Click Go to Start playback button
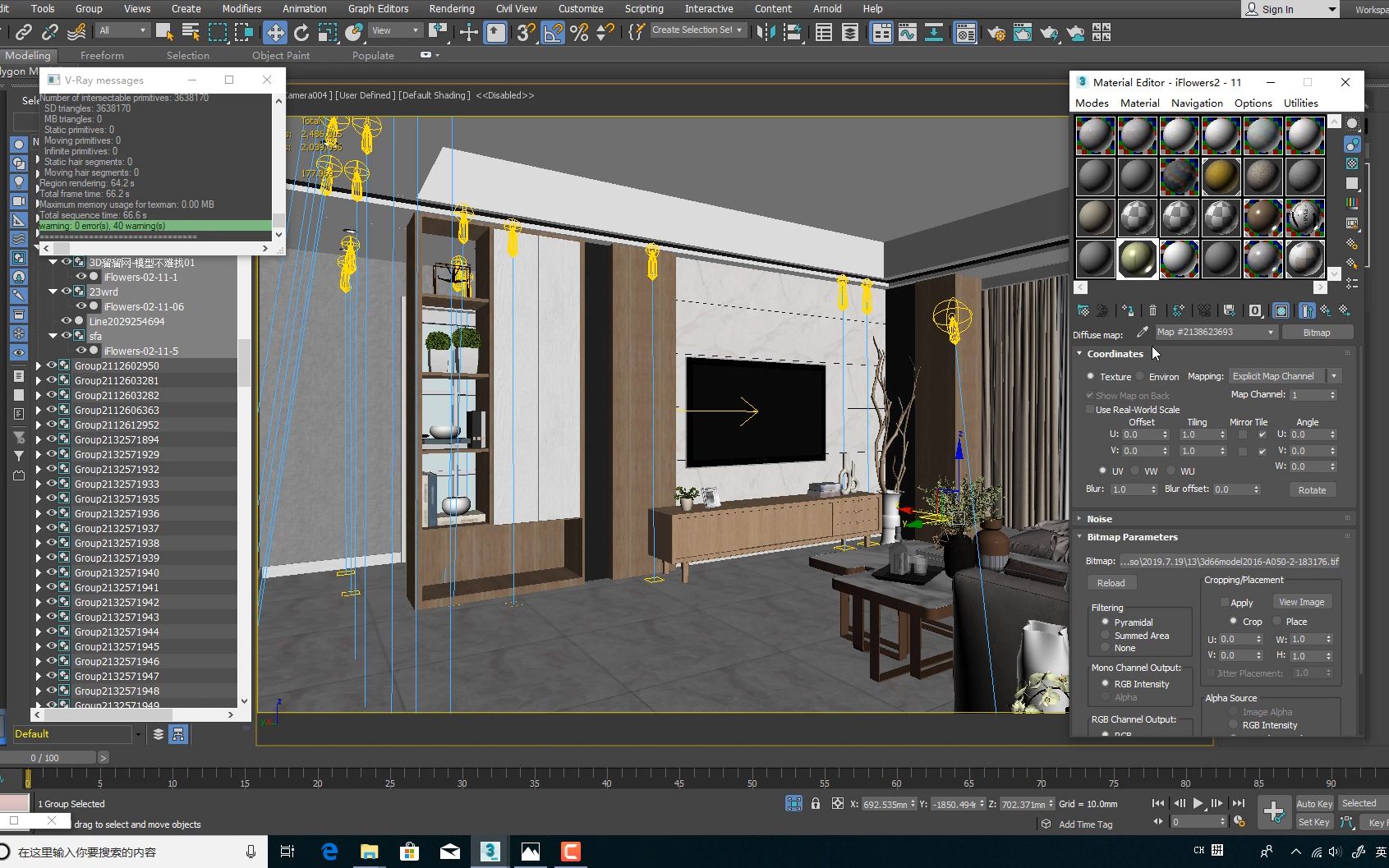1389x868 pixels. pyautogui.click(x=1158, y=803)
